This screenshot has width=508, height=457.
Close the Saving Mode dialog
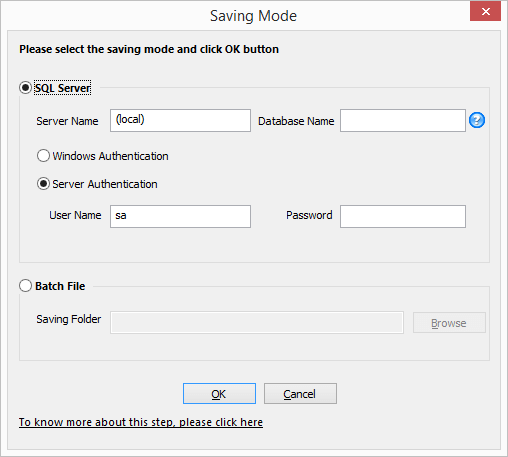485,12
